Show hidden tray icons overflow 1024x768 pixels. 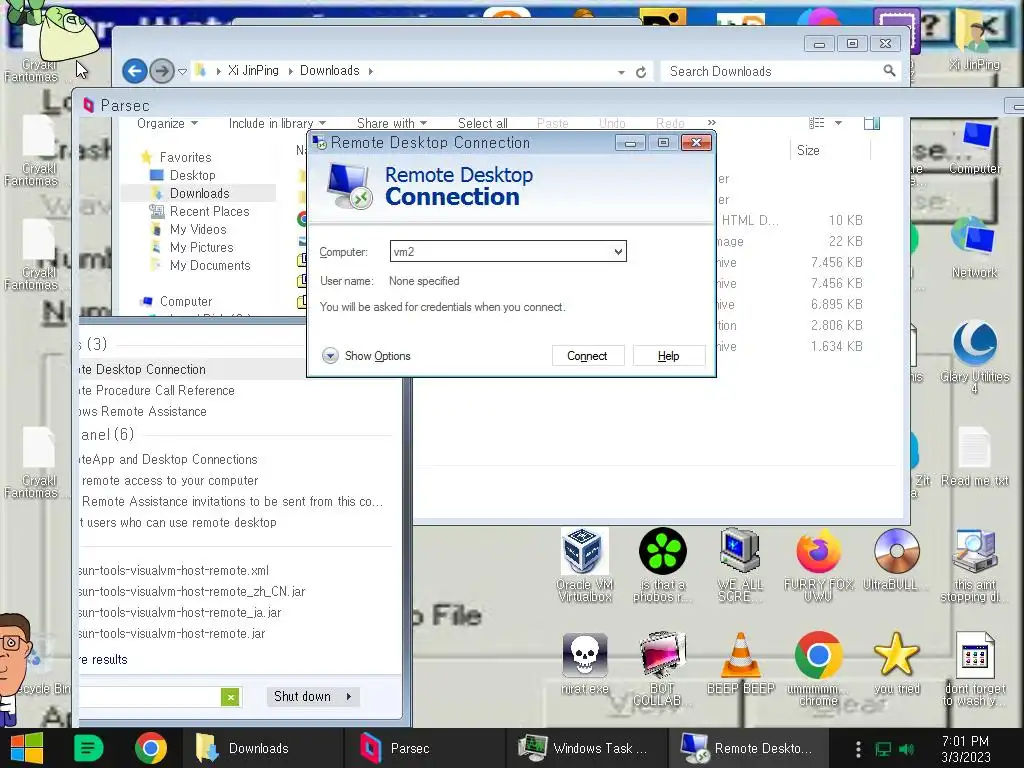coord(857,748)
